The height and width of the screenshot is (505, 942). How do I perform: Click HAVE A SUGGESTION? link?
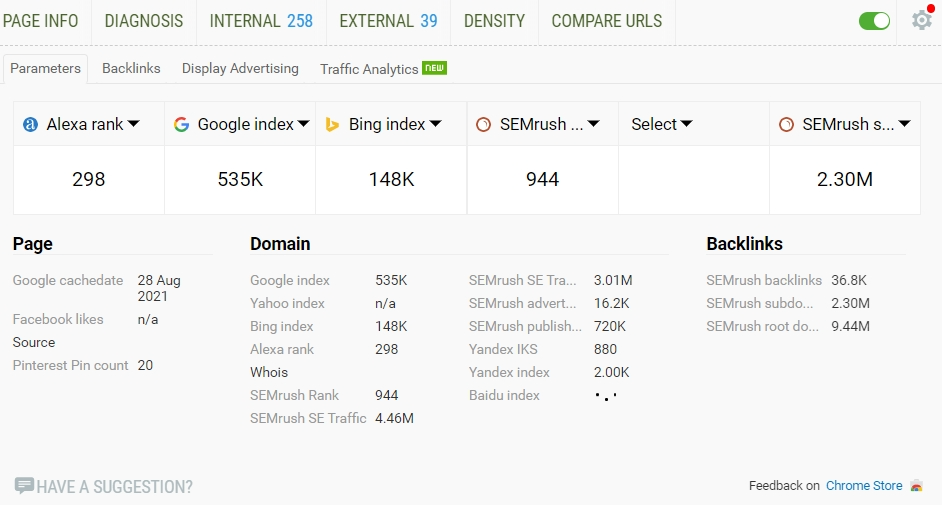pos(115,486)
